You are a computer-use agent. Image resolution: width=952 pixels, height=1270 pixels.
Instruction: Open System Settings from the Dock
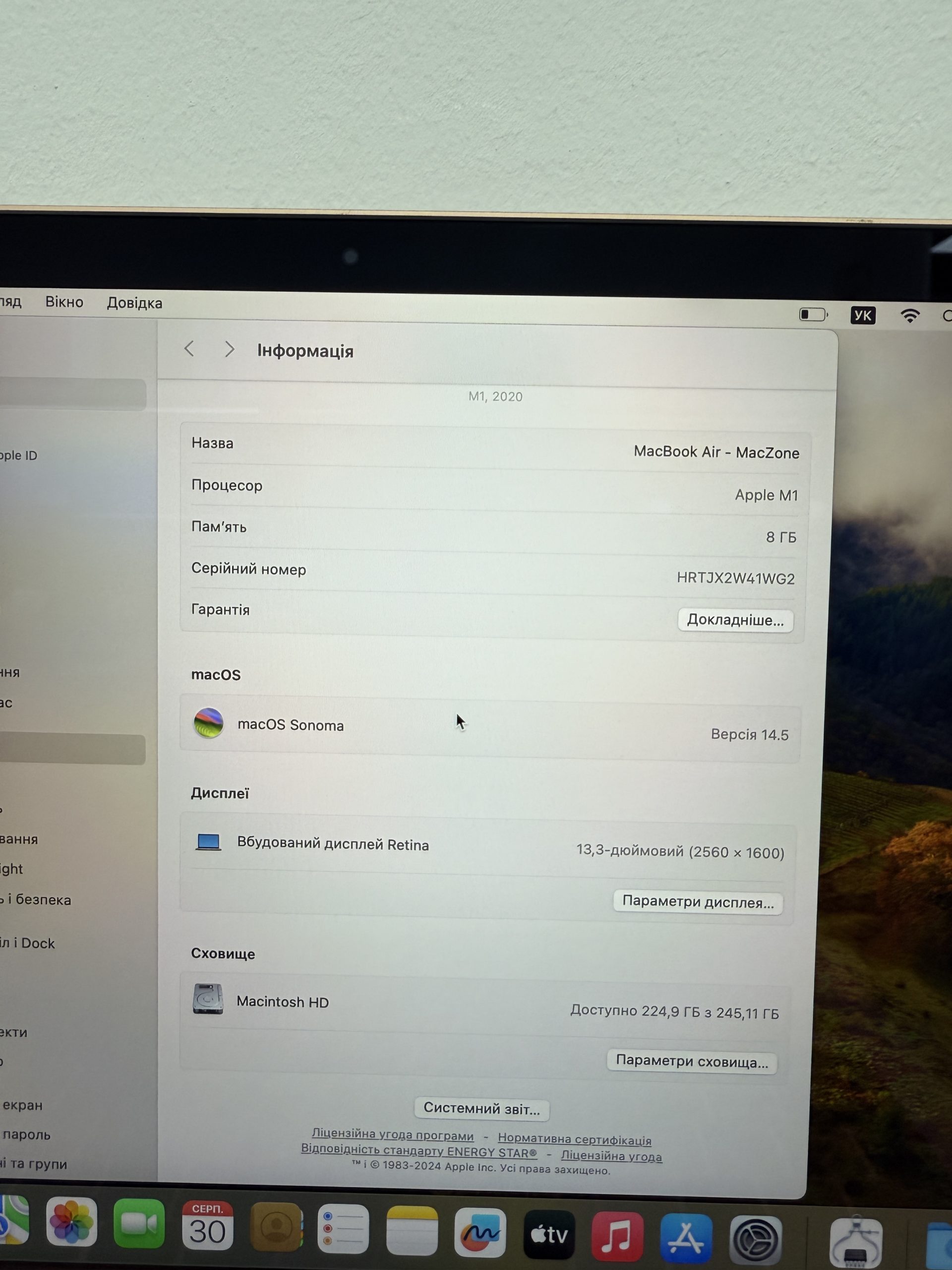(755, 1241)
